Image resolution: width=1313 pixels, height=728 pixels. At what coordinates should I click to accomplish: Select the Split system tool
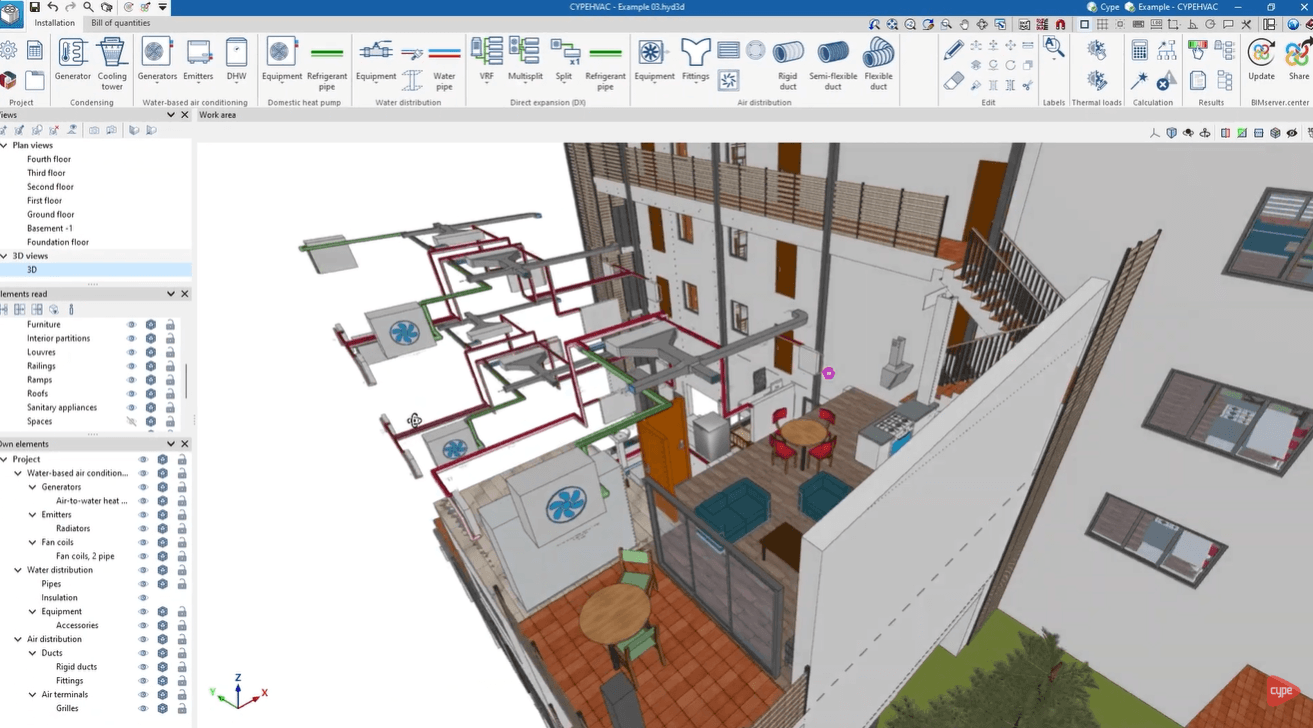pyautogui.click(x=564, y=59)
